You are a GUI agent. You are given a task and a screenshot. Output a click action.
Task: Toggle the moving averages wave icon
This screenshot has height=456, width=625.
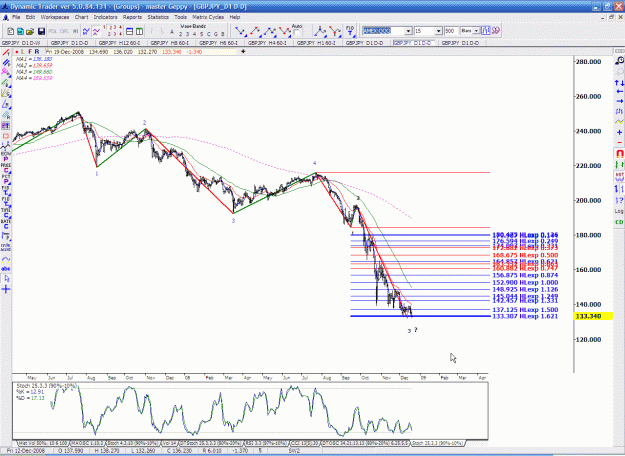click(x=96, y=31)
